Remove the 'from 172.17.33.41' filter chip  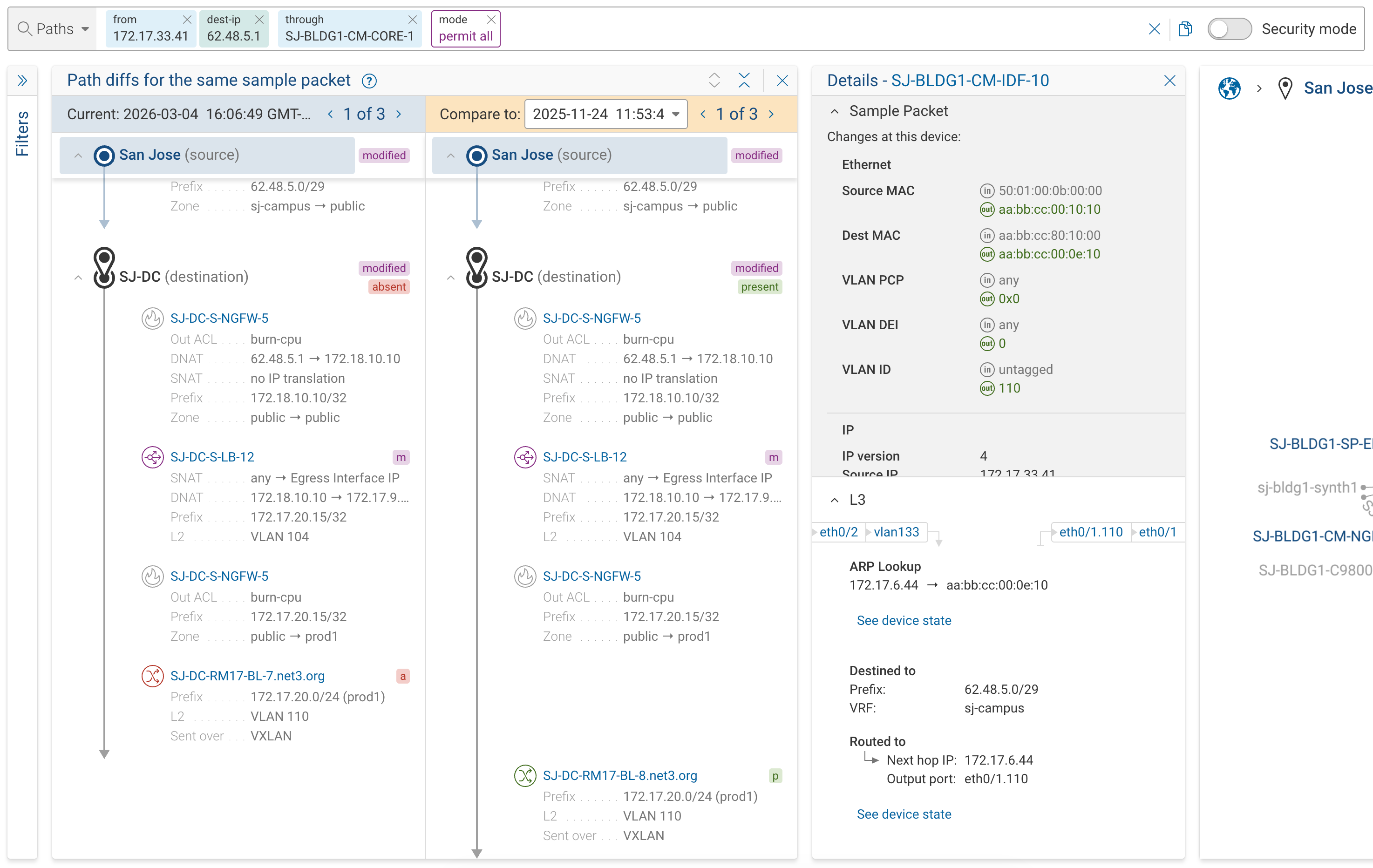186,20
